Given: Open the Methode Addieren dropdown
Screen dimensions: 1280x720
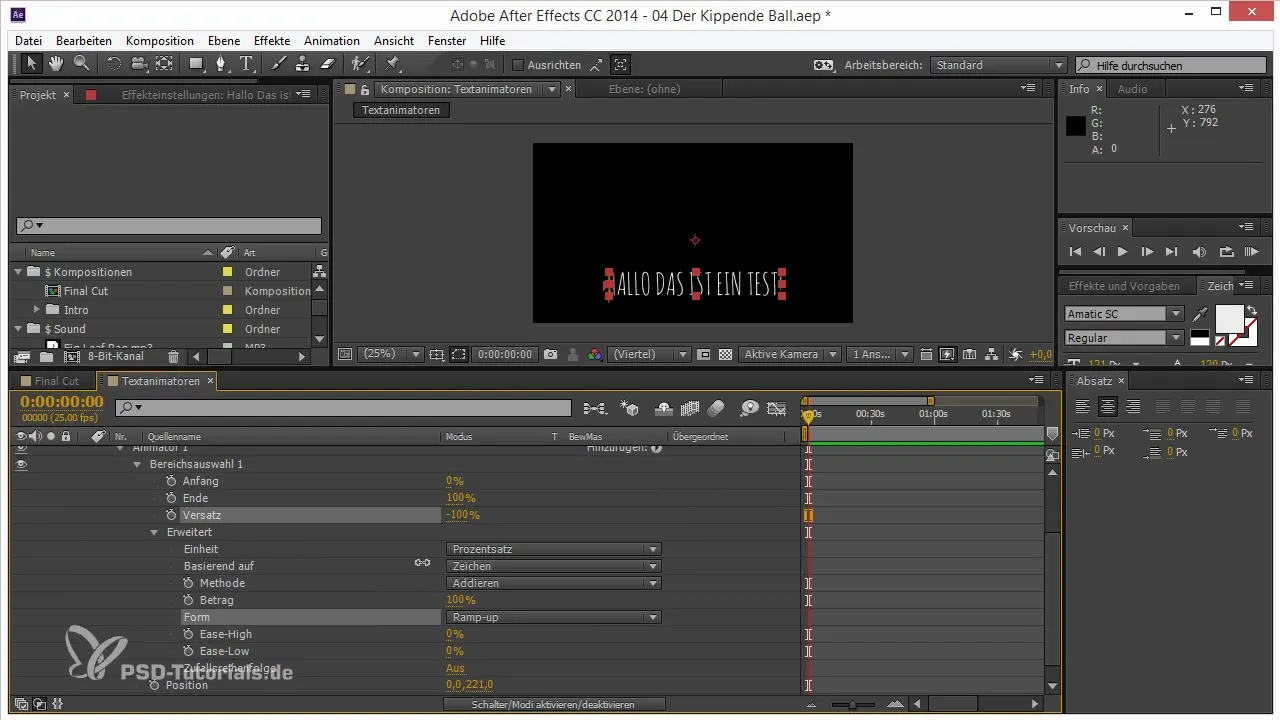Looking at the screenshot, I should click(x=553, y=583).
